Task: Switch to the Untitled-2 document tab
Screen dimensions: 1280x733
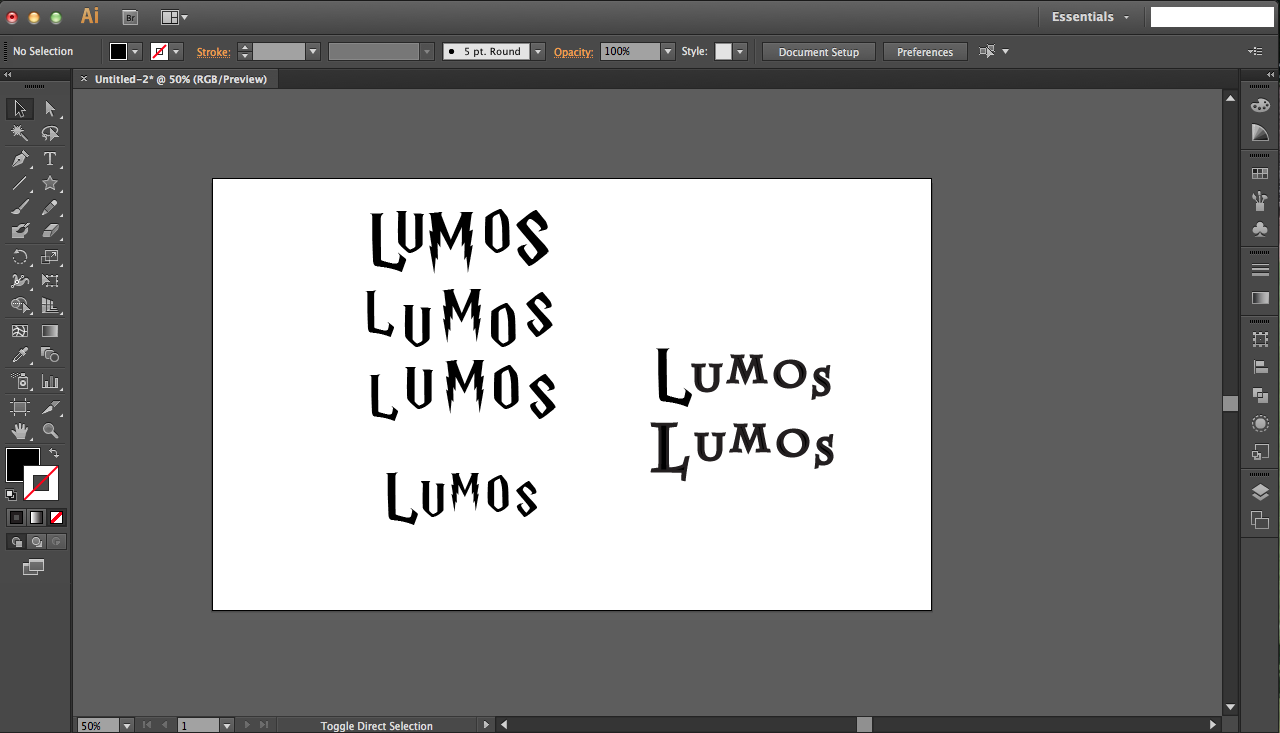Action: pos(181,79)
